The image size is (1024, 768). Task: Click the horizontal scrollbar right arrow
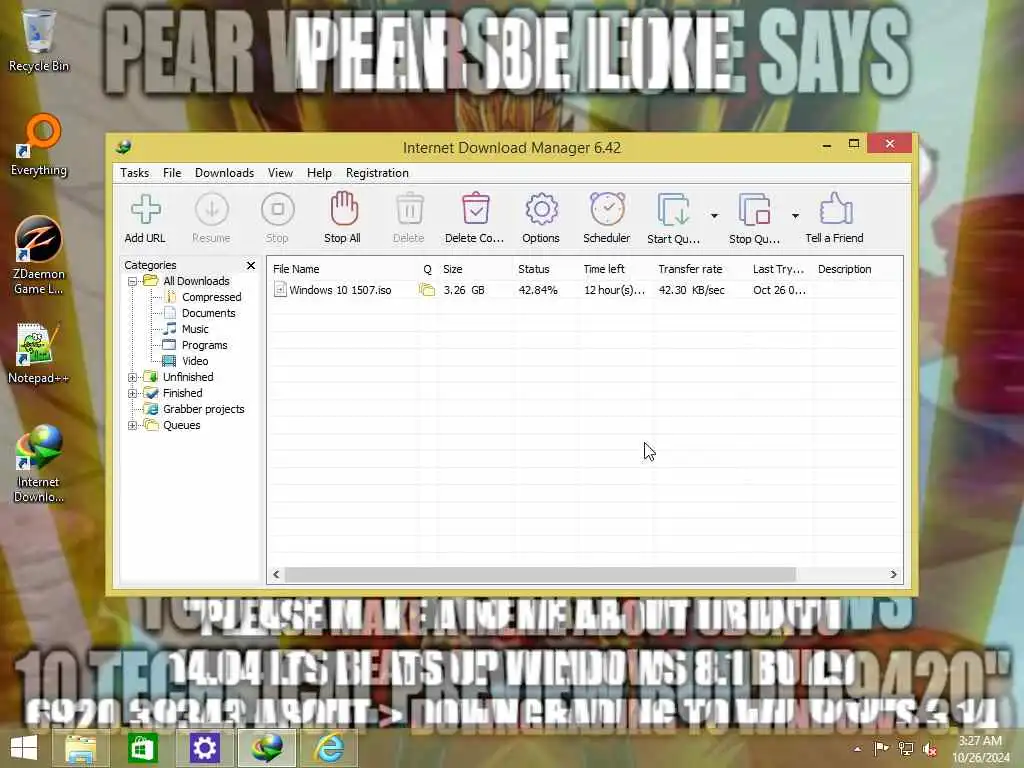pos(893,575)
